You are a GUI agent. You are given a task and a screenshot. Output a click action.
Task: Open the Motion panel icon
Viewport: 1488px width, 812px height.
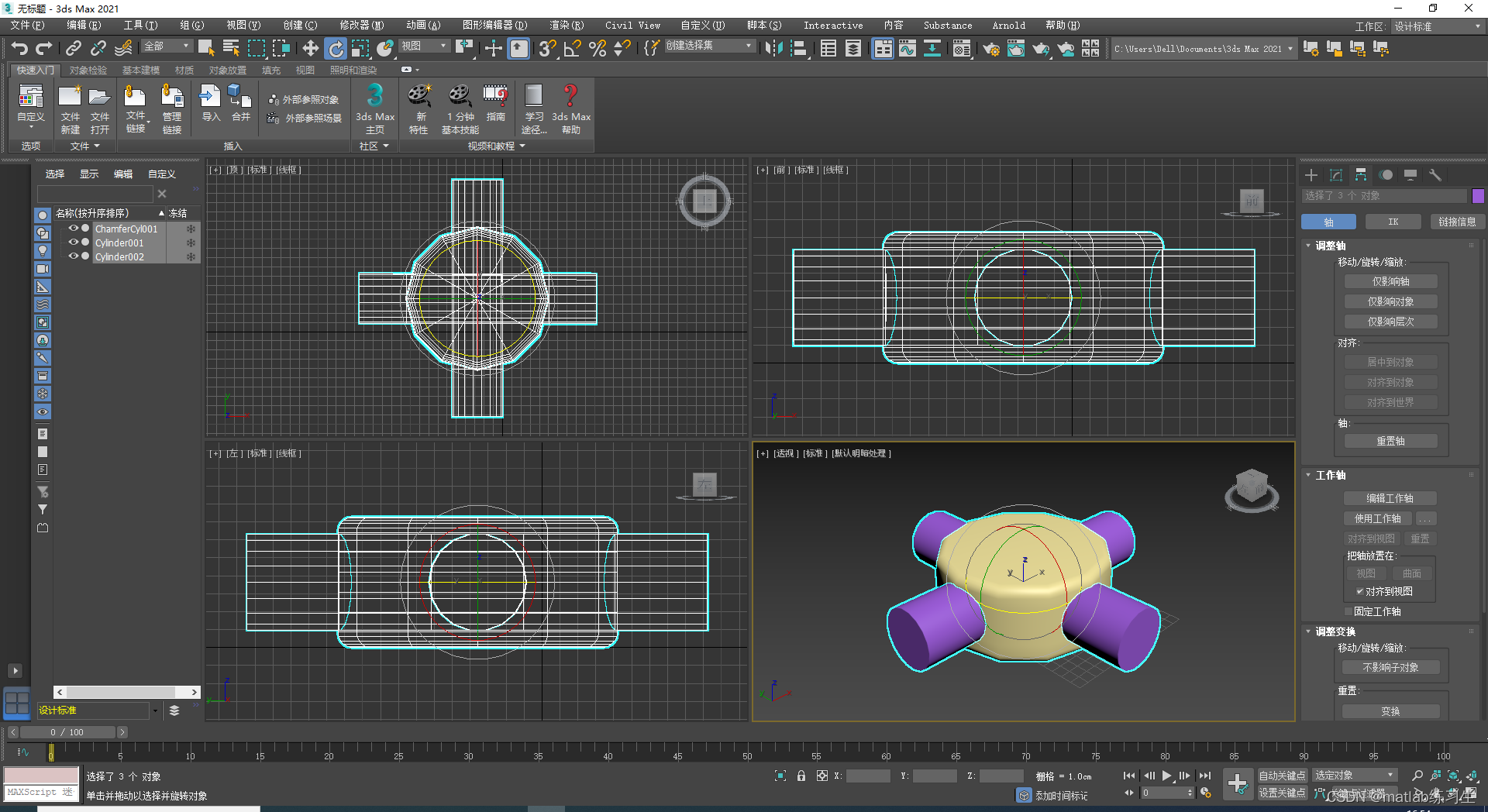[1386, 175]
